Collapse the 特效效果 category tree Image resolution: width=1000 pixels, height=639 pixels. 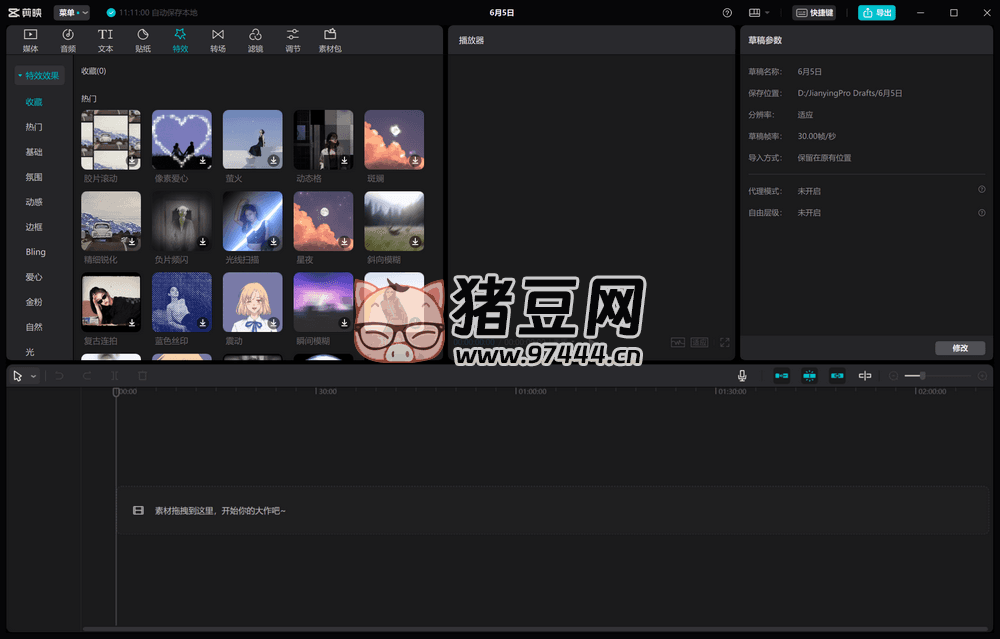[20, 75]
